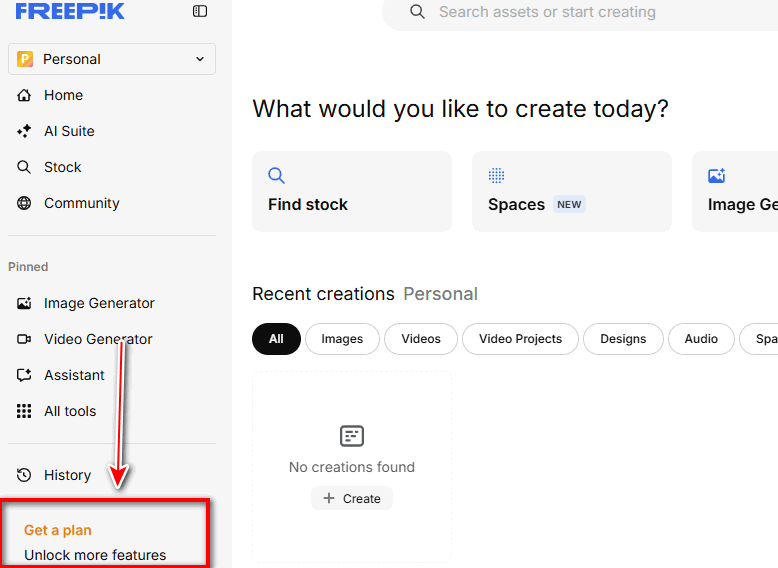Open AI Suite sparkle icon

(x=25, y=131)
